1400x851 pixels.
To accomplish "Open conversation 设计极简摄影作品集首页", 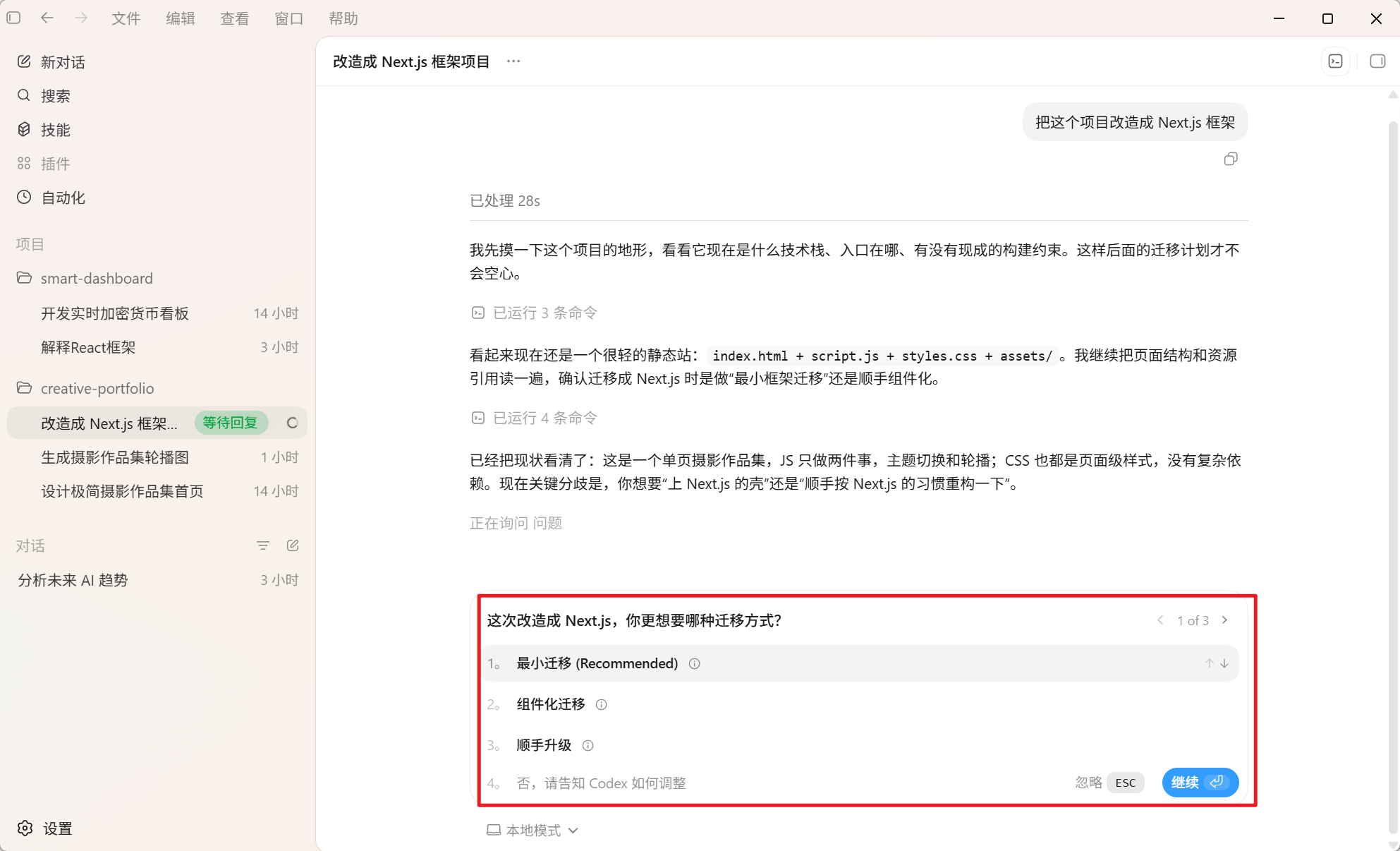I will click(157, 491).
